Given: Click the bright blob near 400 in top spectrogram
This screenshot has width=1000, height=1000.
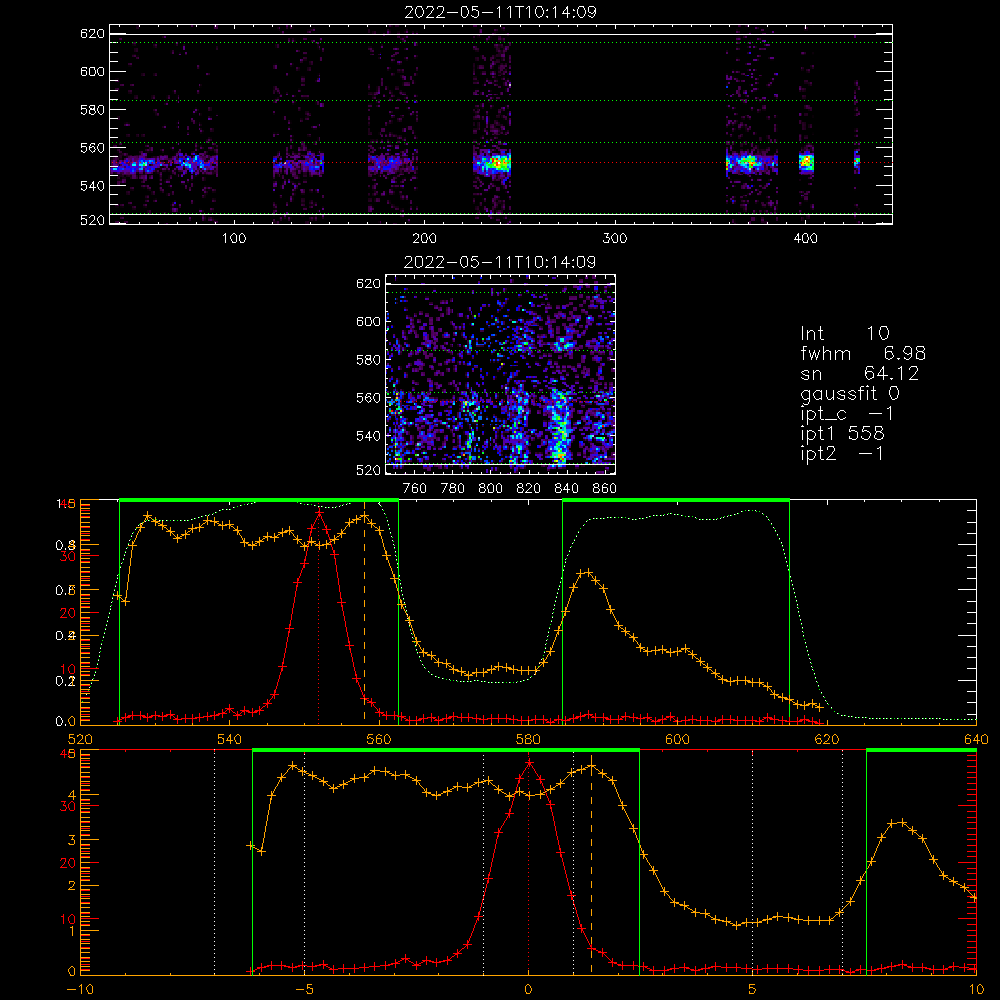Looking at the screenshot, I should pos(807,162).
